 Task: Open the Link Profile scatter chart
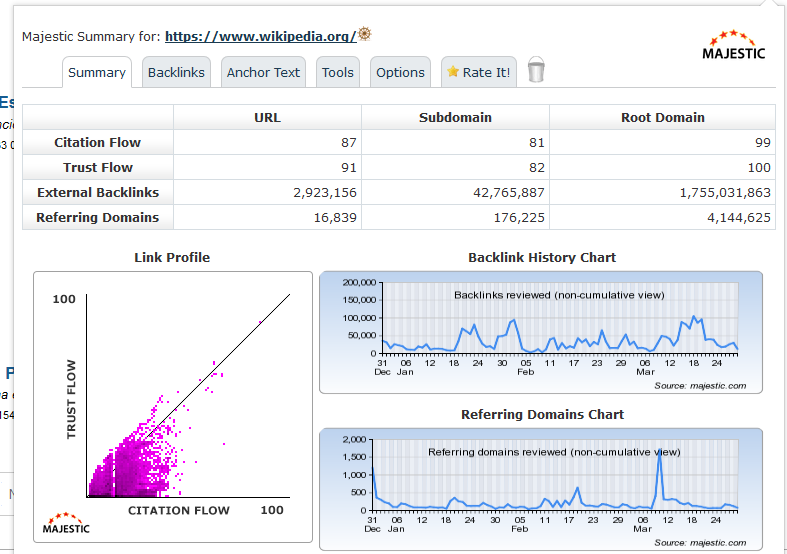coord(173,407)
